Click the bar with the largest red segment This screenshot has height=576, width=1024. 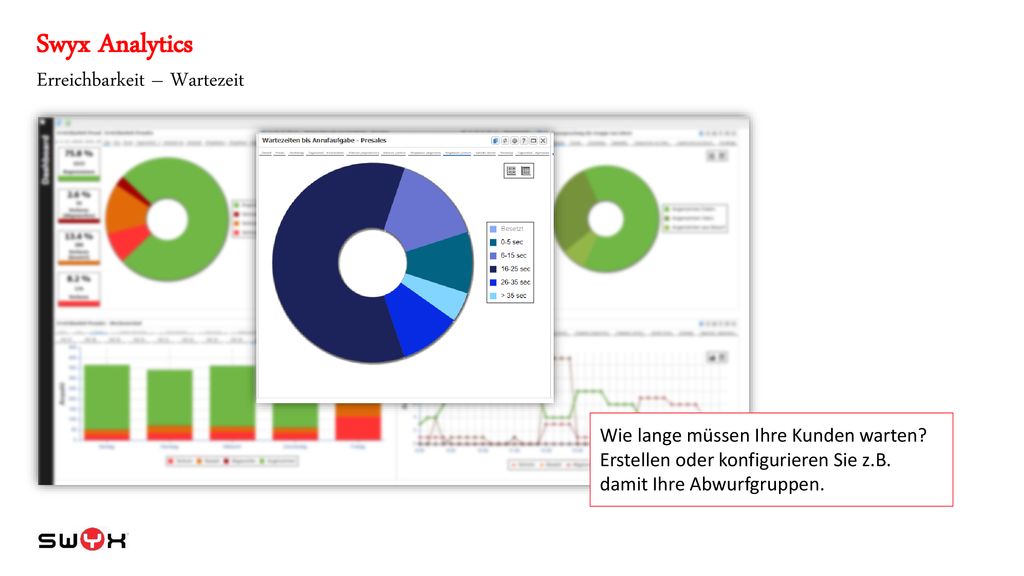[x=358, y=423]
